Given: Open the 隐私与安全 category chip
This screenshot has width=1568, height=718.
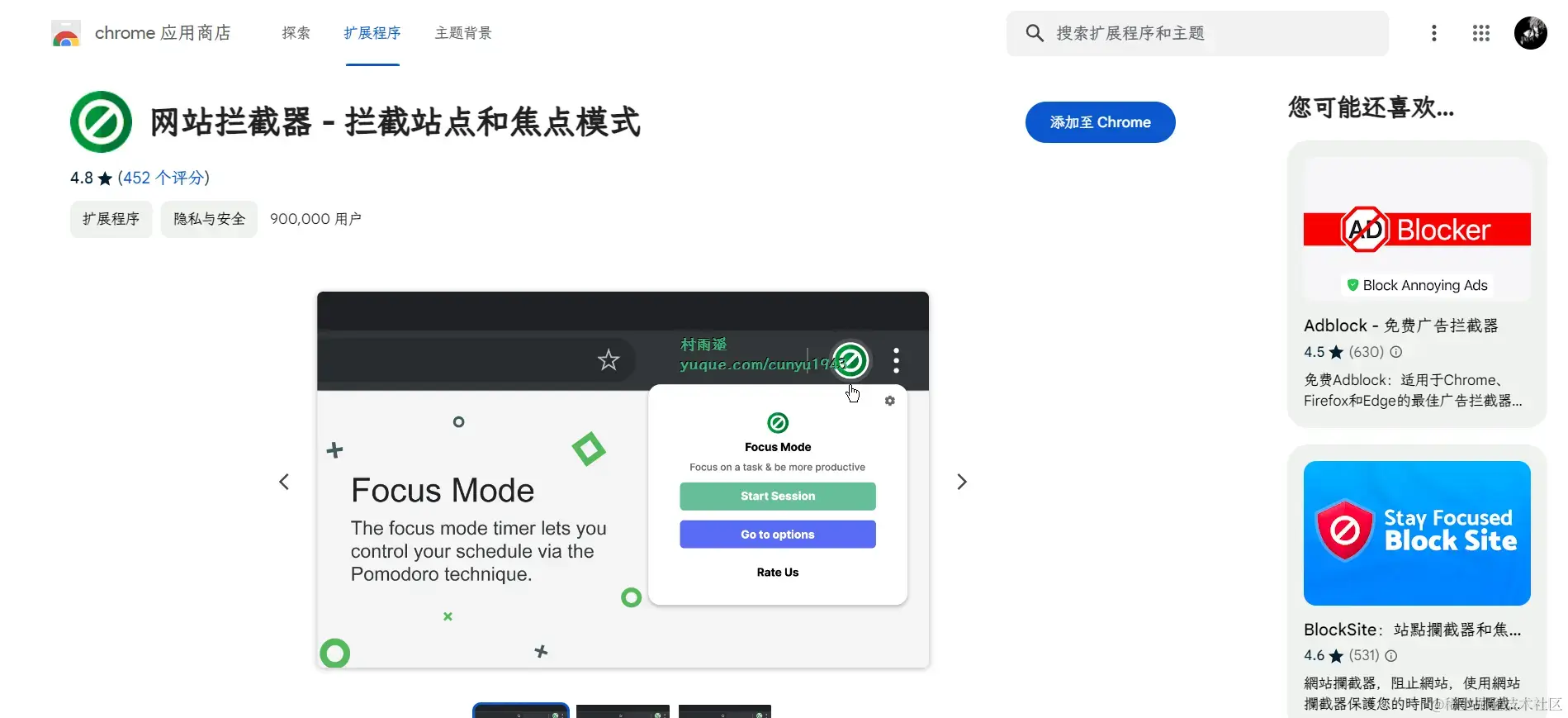Looking at the screenshot, I should pos(209,219).
